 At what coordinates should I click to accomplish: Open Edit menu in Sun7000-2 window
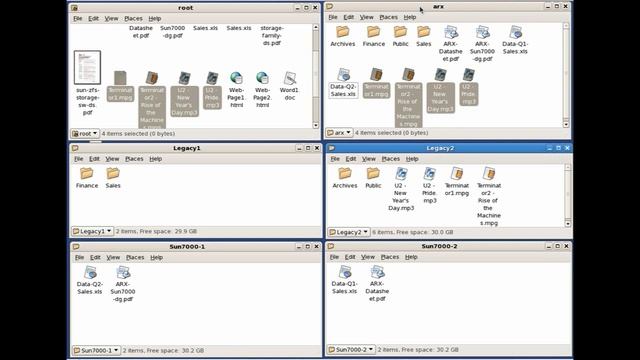click(350, 257)
